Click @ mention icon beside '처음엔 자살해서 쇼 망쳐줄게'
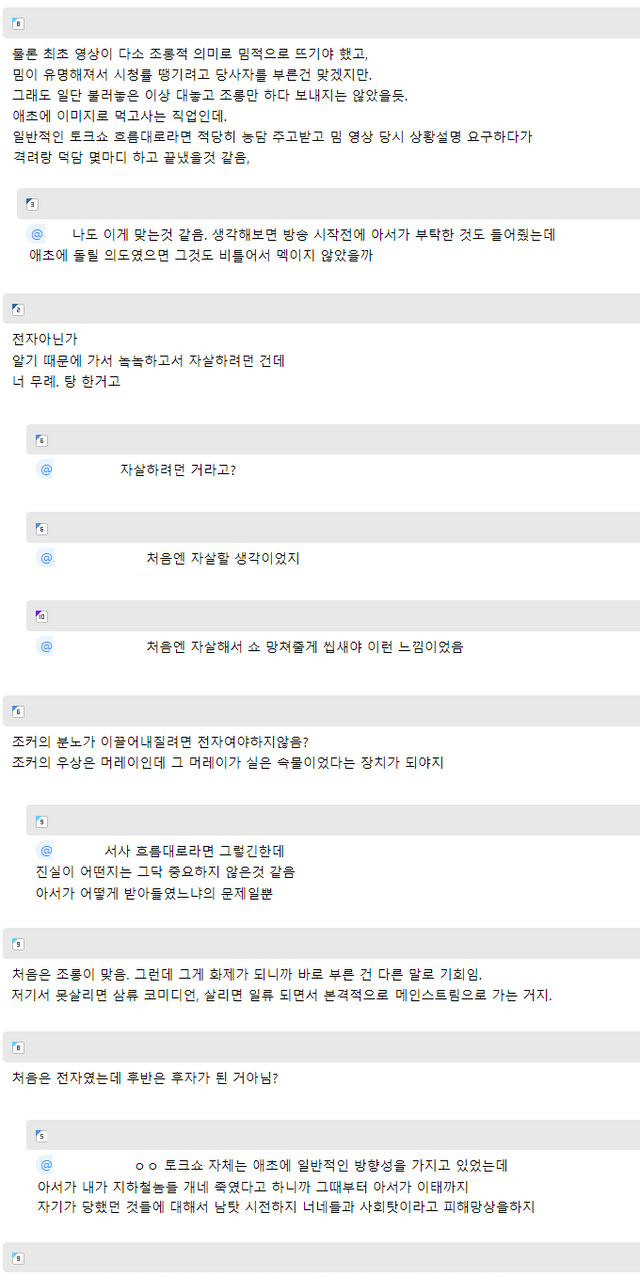This screenshot has height=1280, width=640. pyautogui.click(x=46, y=646)
